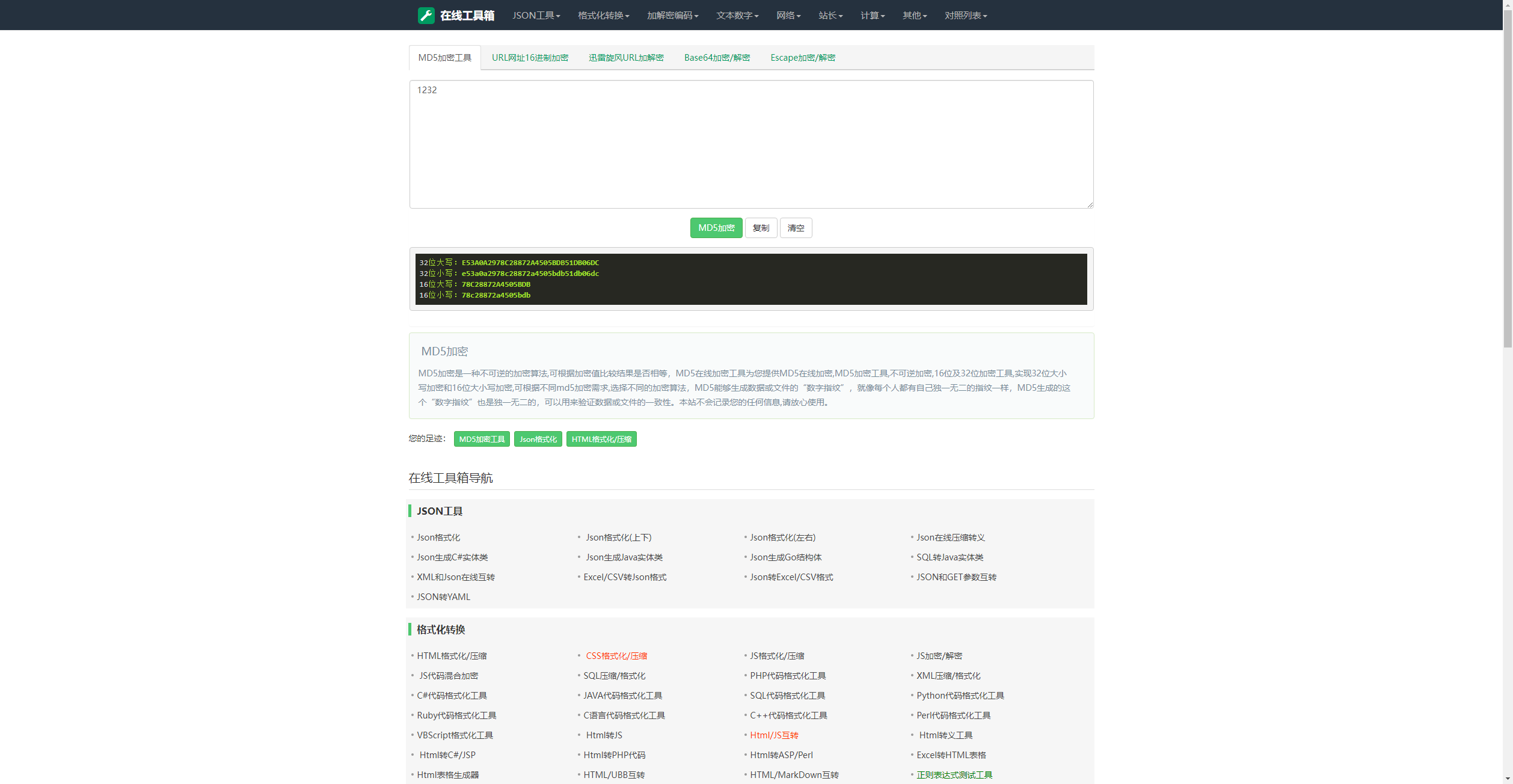
Task: Expand the JSON工具 dropdown menu
Action: coord(536,16)
